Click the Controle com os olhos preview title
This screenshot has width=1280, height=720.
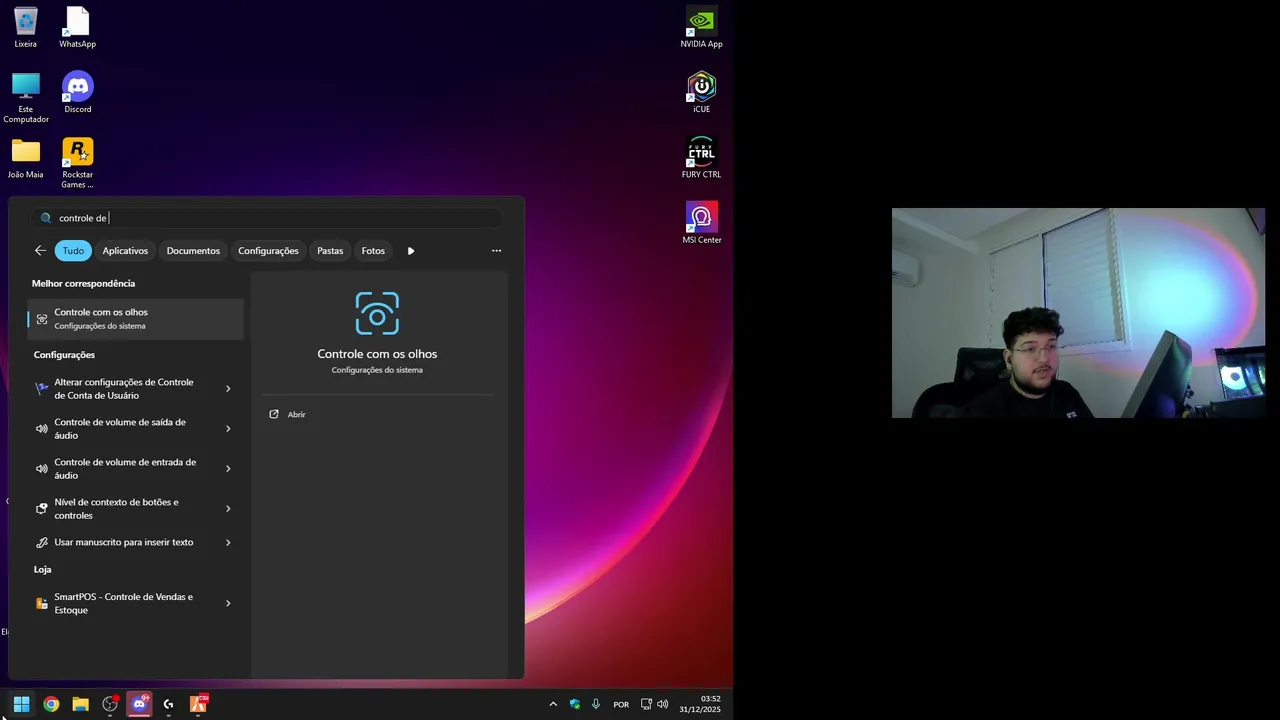[x=377, y=354]
